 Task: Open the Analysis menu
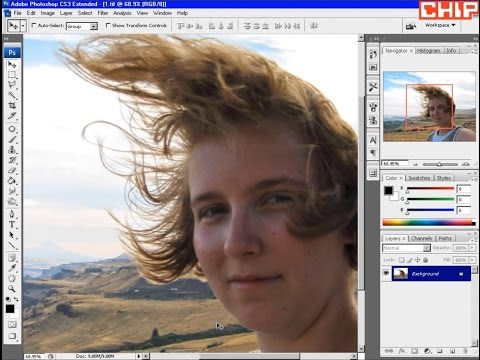[x=122, y=13]
